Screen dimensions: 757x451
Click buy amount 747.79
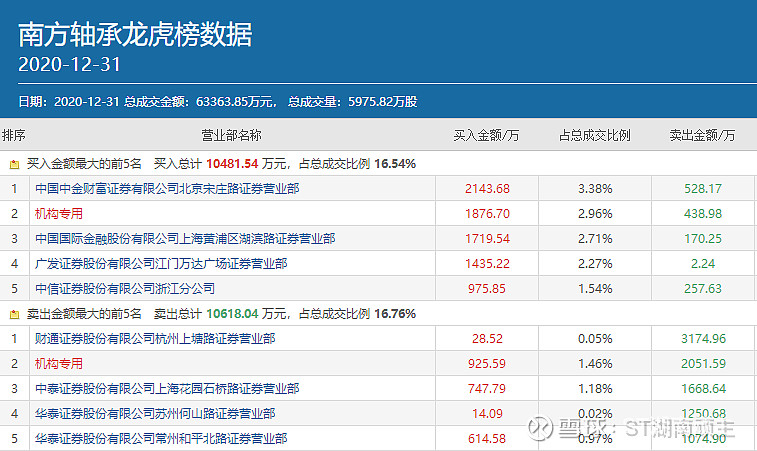coord(487,389)
